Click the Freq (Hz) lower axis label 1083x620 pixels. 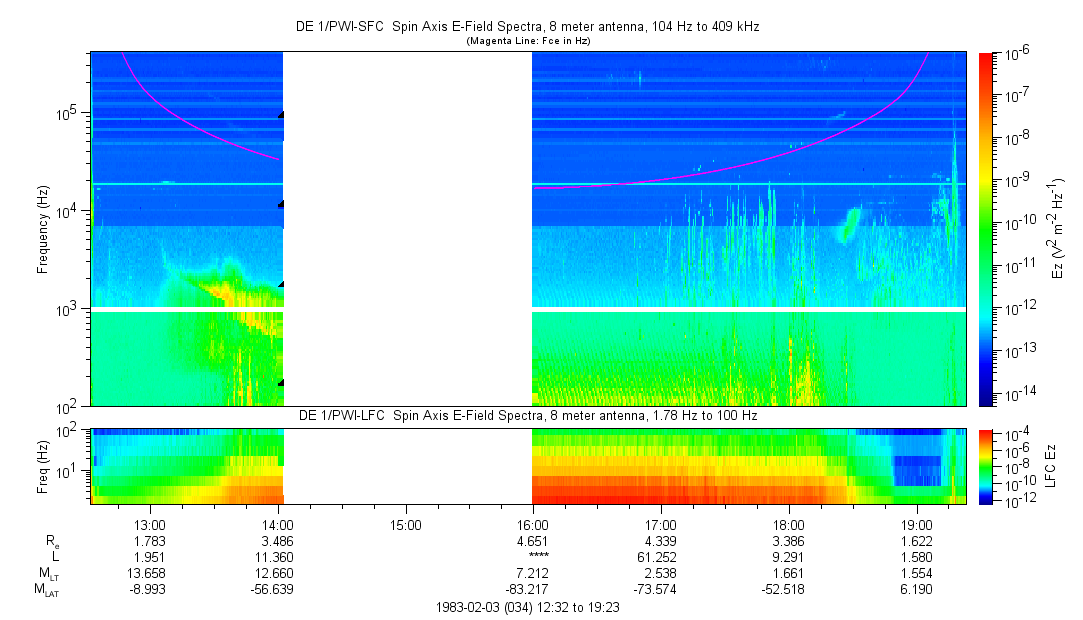[43, 465]
